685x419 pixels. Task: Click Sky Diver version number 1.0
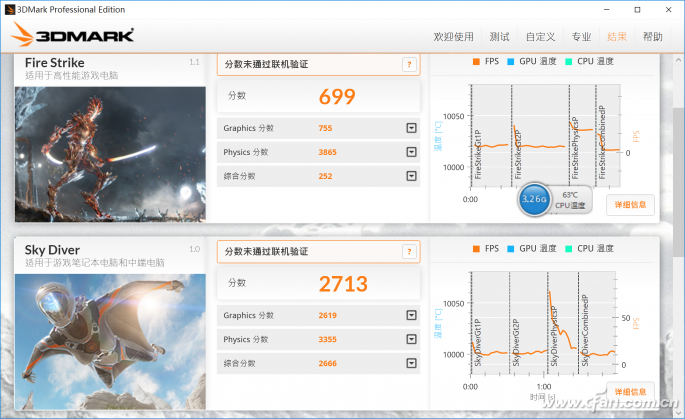(194, 249)
